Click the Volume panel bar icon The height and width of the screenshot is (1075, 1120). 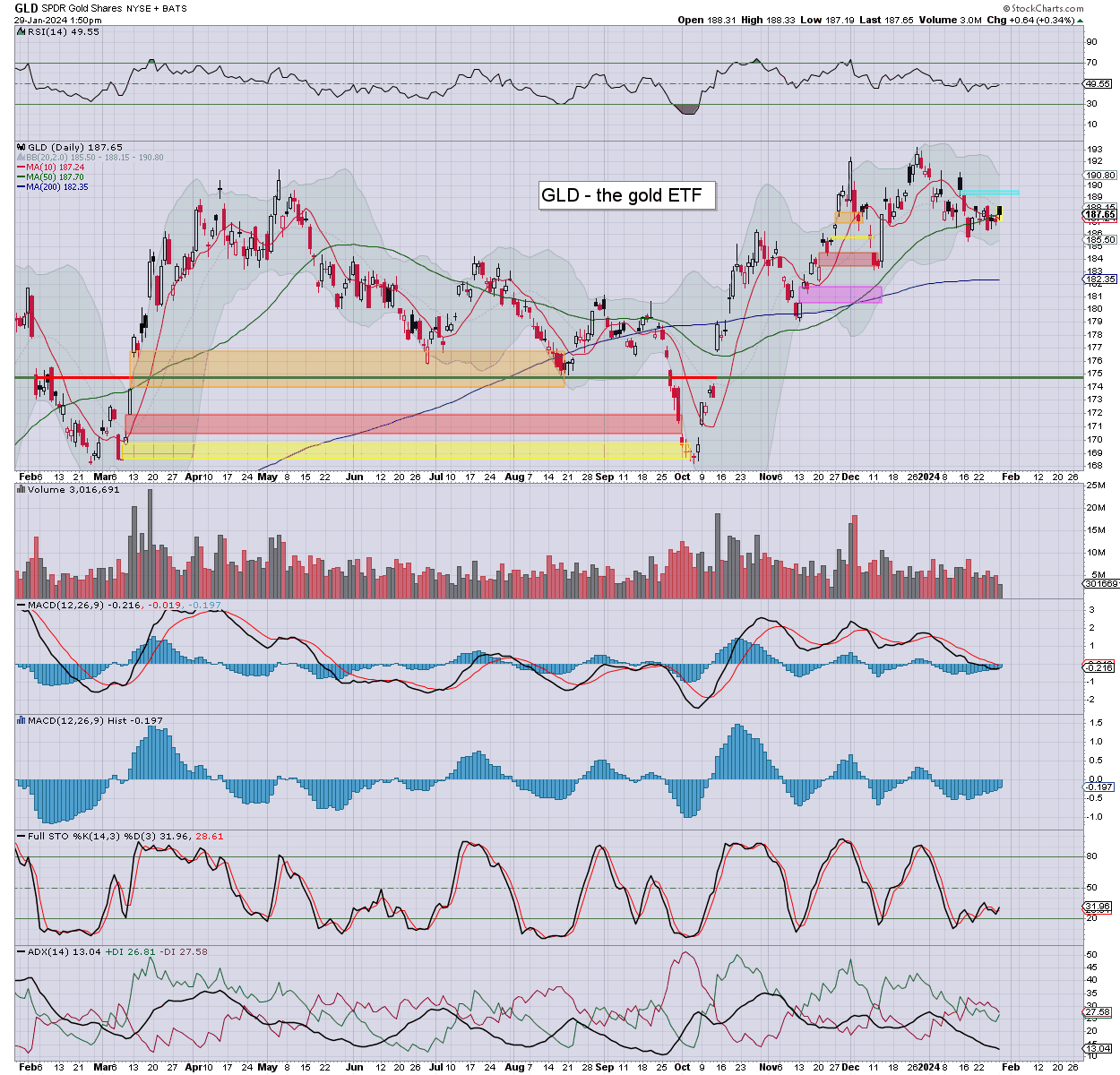[22, 490]
